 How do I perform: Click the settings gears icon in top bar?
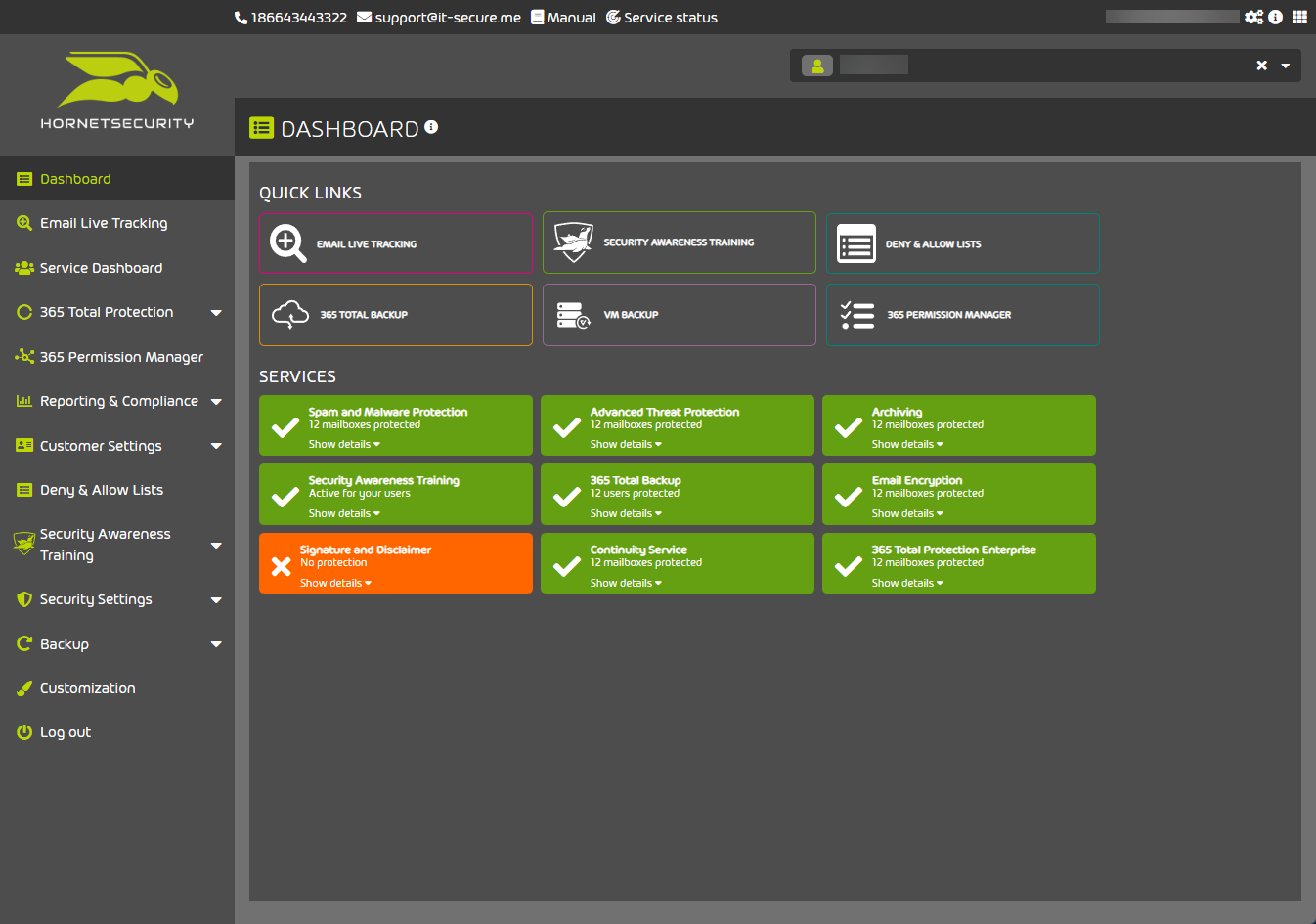1253,17
